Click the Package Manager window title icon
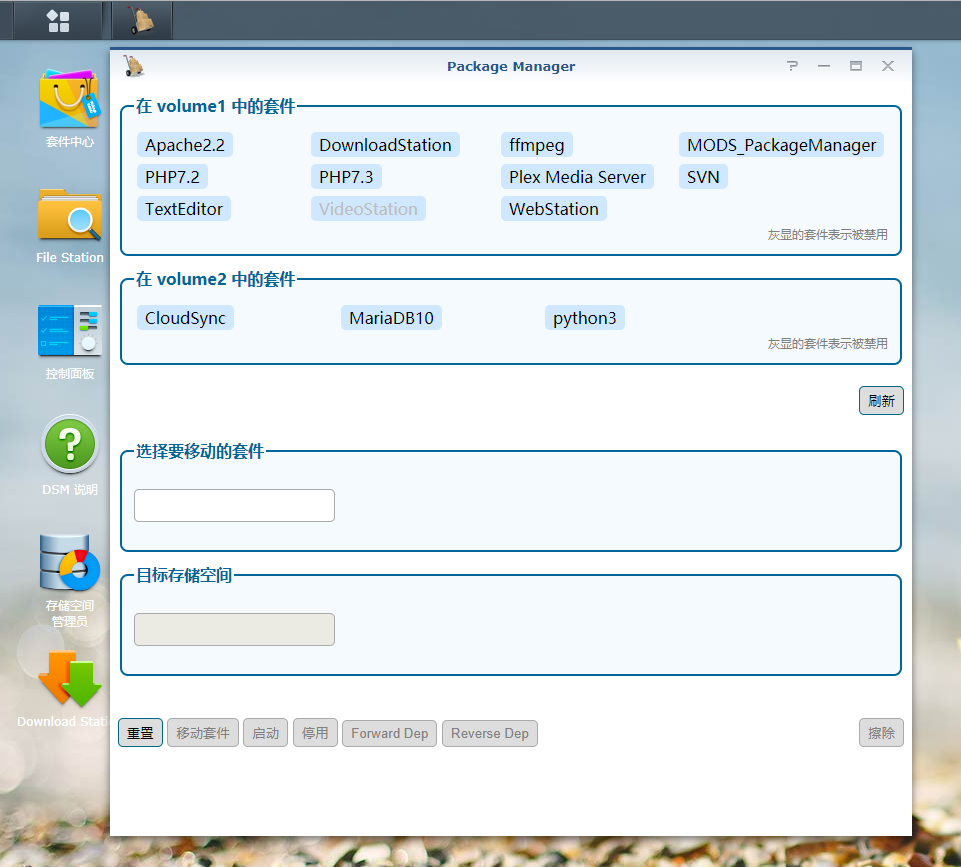961x867 pixels. pyautogui.click(x=133, y=66)
